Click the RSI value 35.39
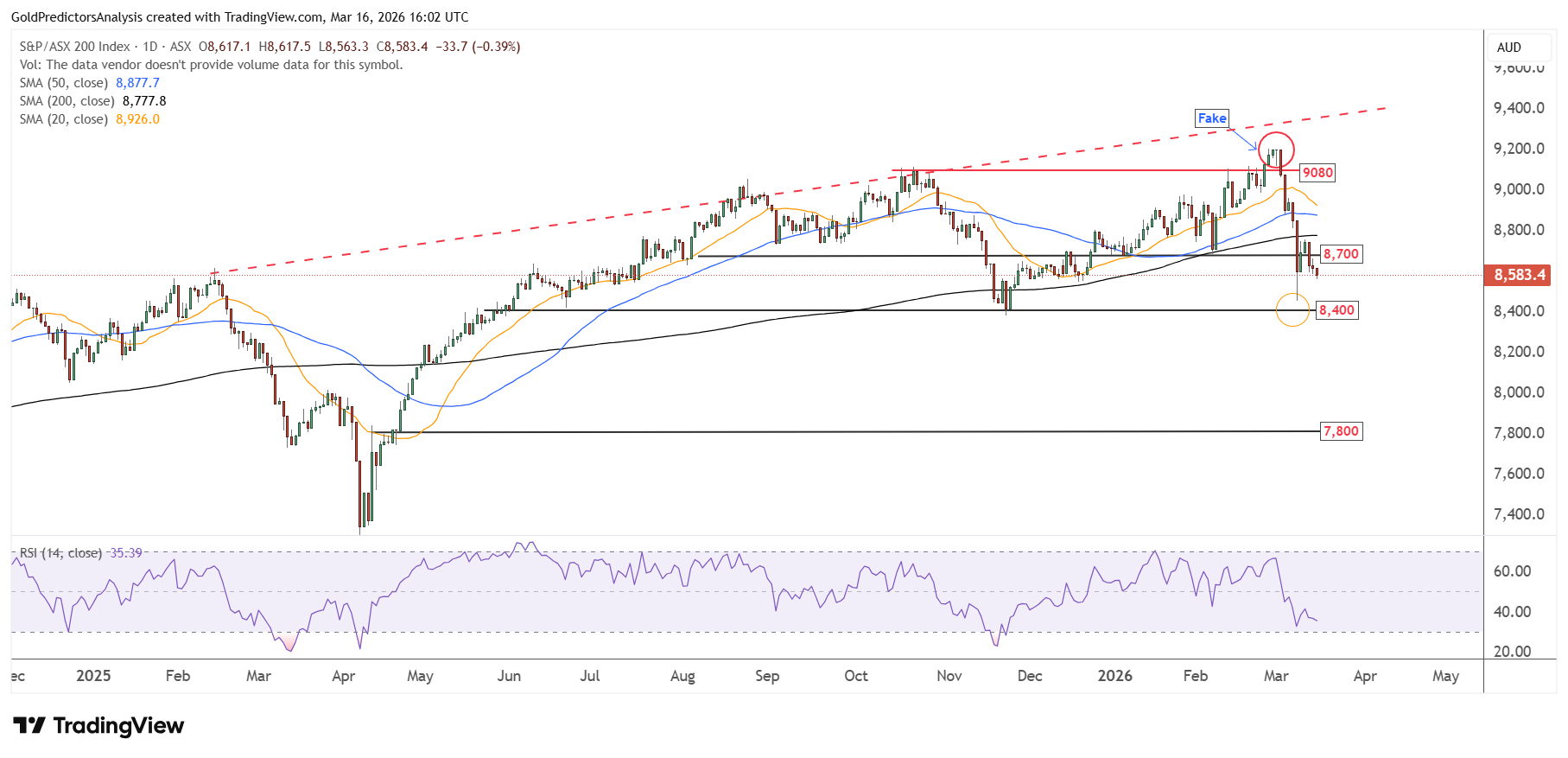The width and height of the screenshot is (1568, 758). click(126, 553)
